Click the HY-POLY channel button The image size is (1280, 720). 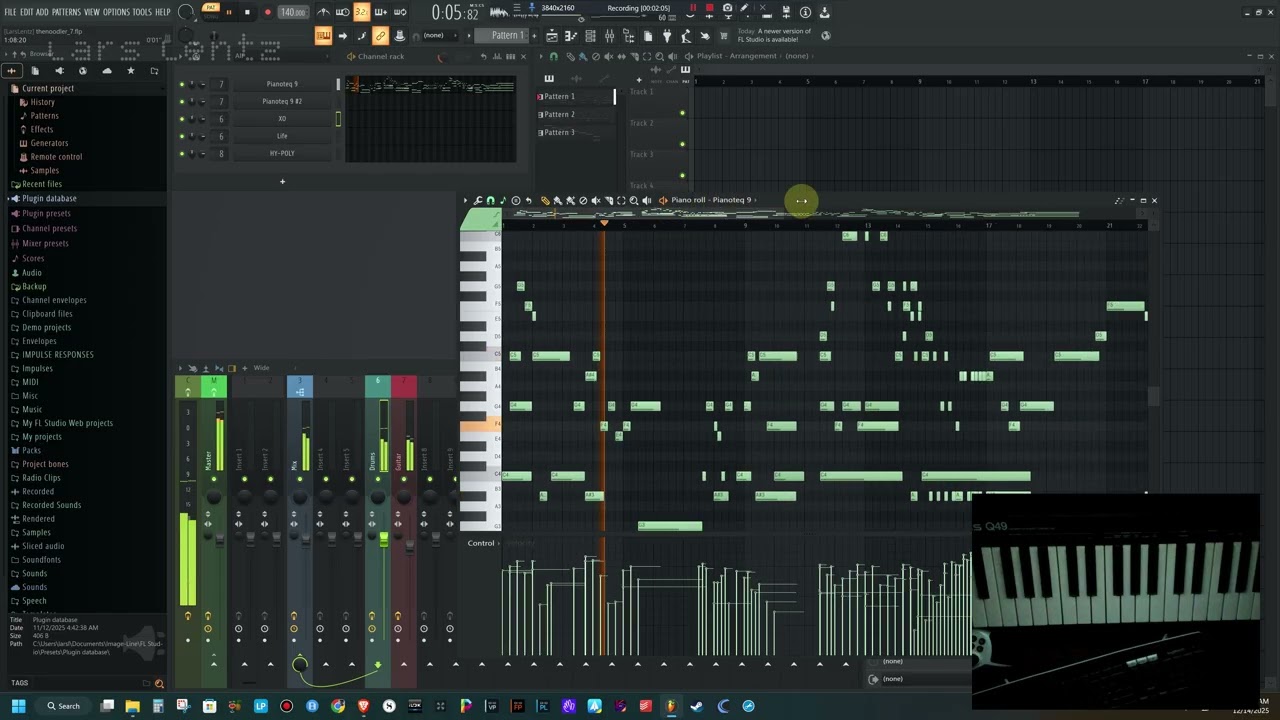pyautogui.click(x=282, y=153)
